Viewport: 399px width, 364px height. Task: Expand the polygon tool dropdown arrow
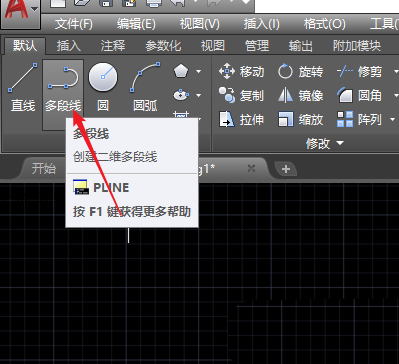coord(199,71)
